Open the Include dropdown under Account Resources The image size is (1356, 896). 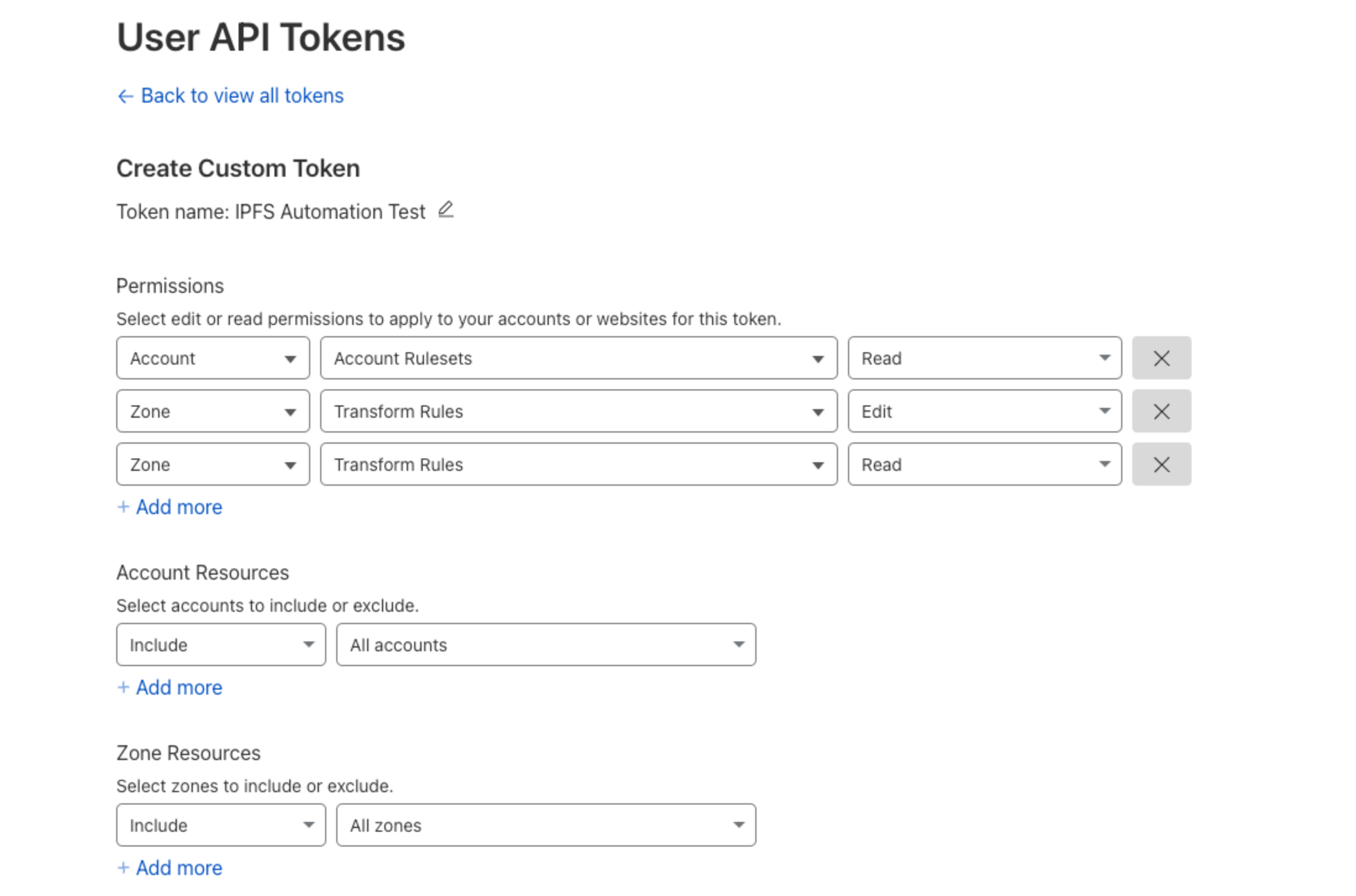pos(221,645)
